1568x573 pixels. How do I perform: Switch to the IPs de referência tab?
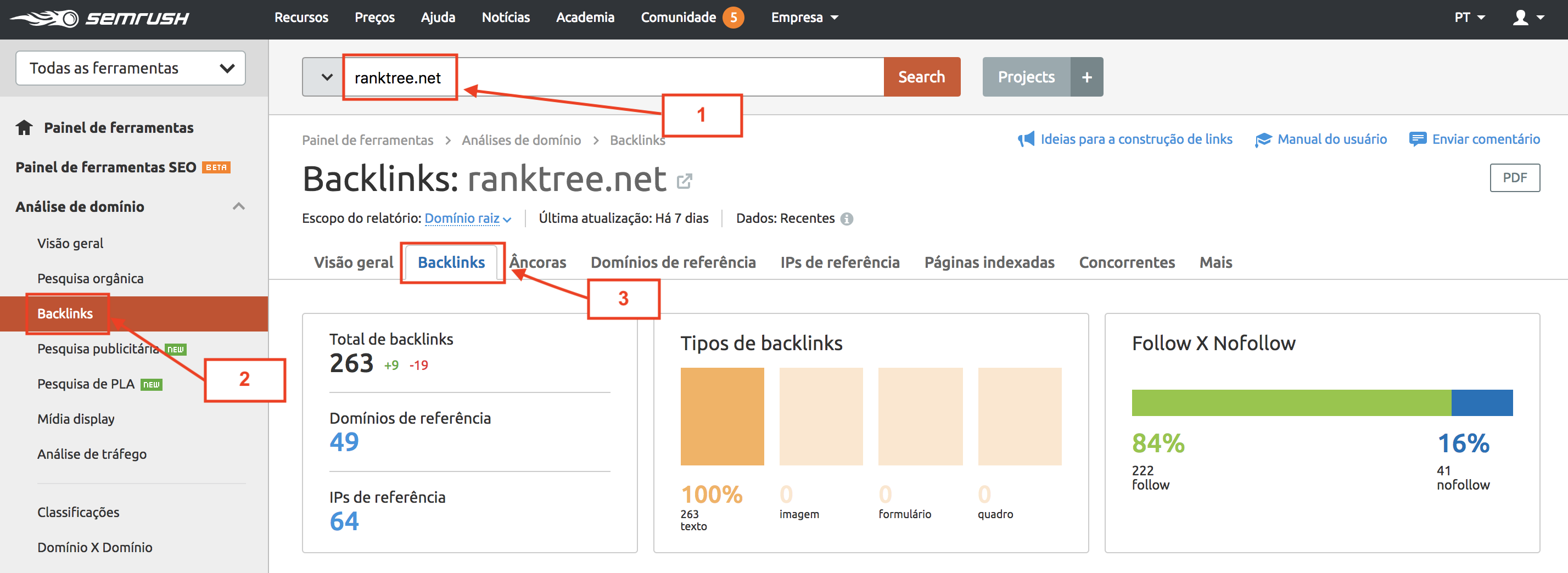click(839, 262)
